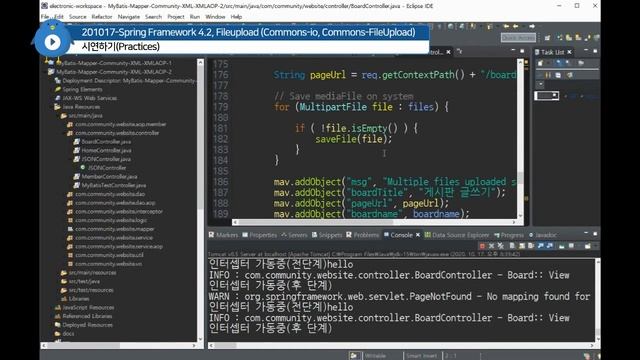Open MyBatisTestController.java in explorer
640x360 pixels.
(x=113, y=185)
